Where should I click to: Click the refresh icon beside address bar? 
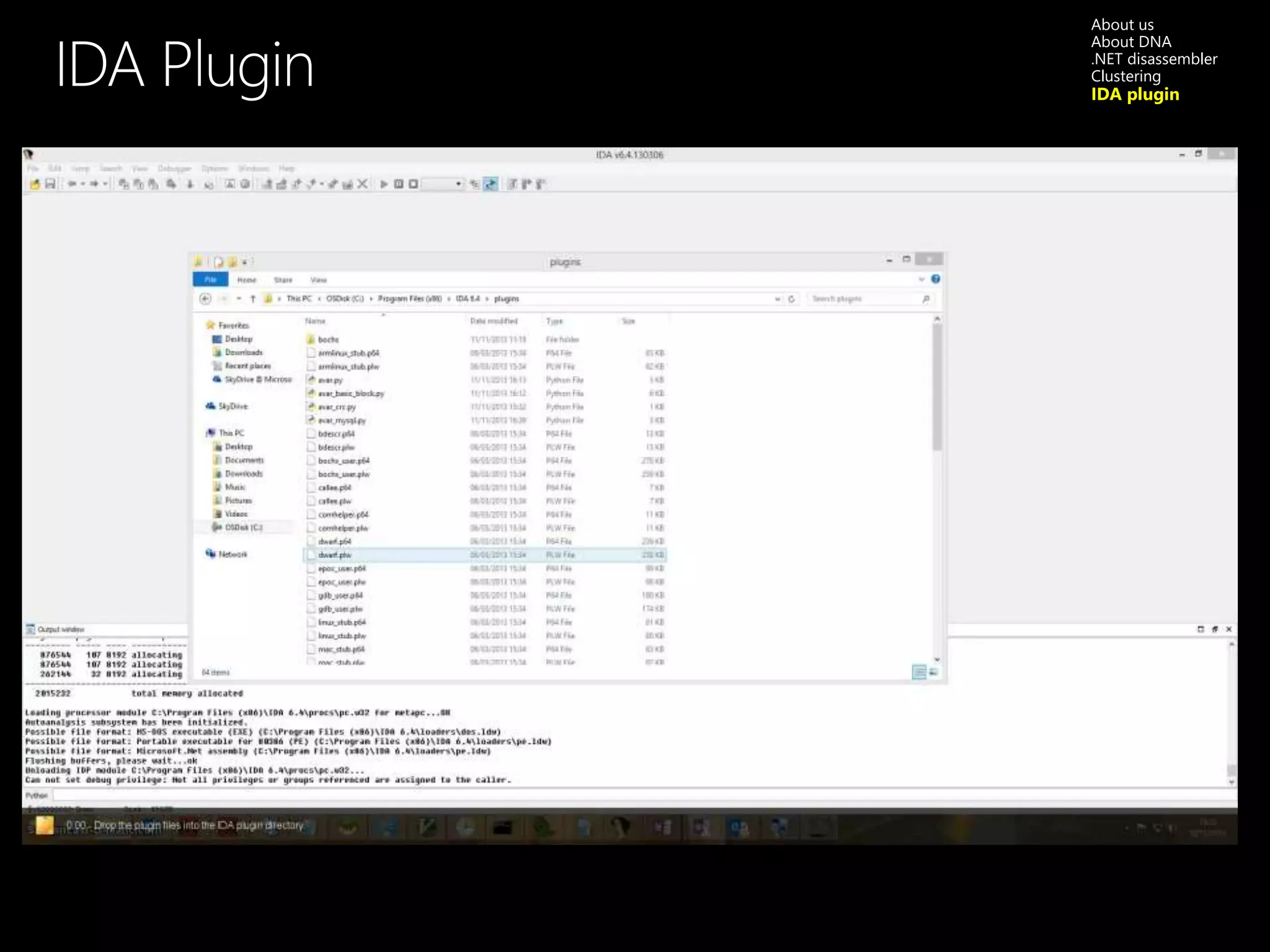(792, 299)
